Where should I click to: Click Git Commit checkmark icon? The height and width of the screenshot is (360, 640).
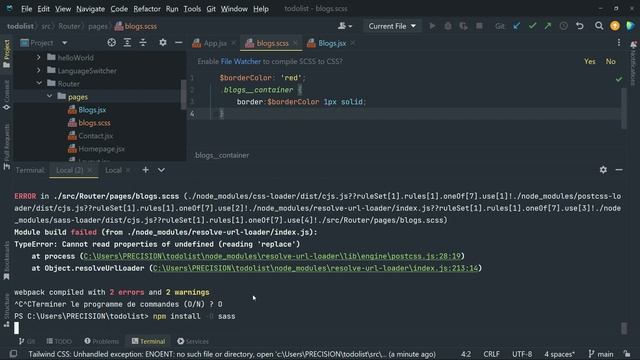click(532, 26)
